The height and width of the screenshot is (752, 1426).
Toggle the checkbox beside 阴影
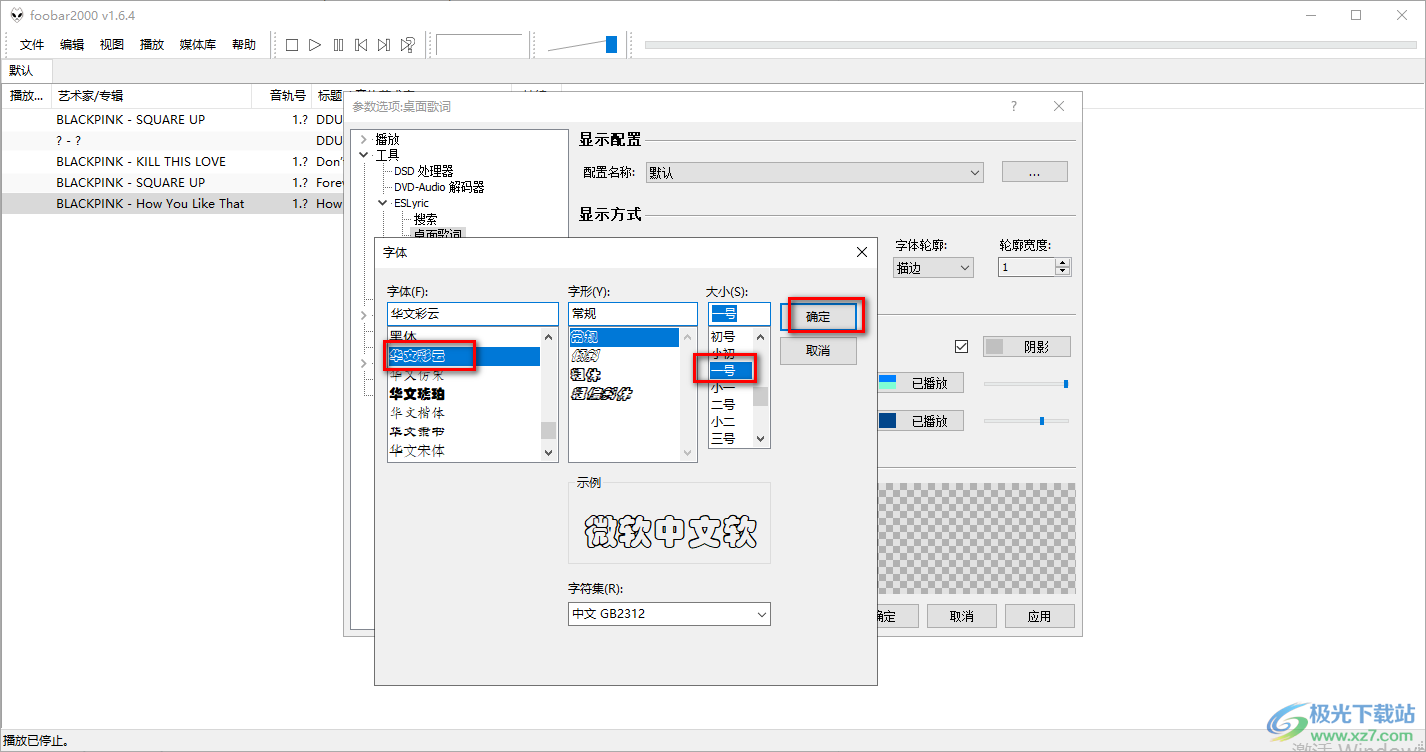[962, 347]
